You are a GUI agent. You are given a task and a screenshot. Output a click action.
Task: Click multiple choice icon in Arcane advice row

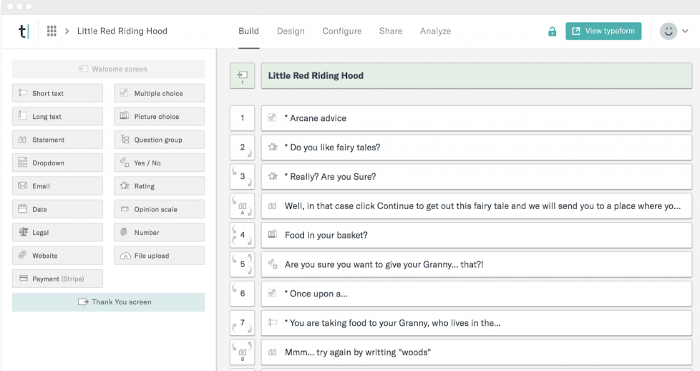[x=272, y=117]
